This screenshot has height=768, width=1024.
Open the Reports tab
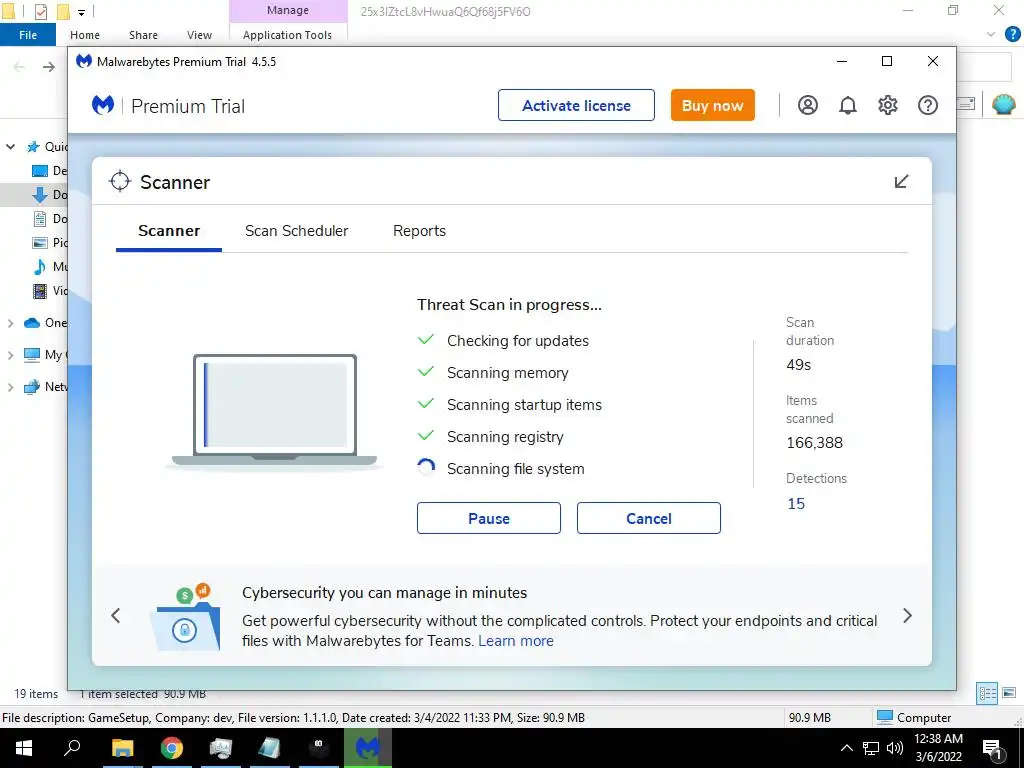419,231
